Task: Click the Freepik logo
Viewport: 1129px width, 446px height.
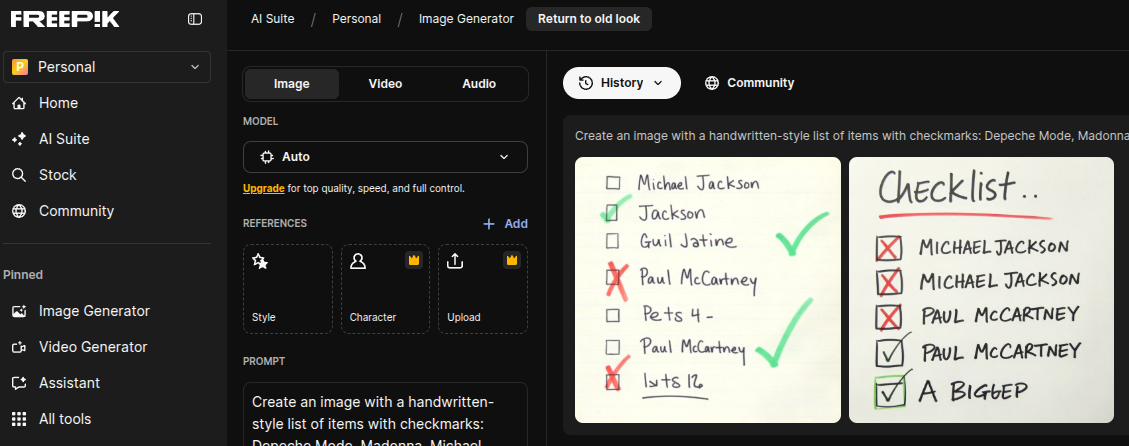Action: tap(65, 19)
